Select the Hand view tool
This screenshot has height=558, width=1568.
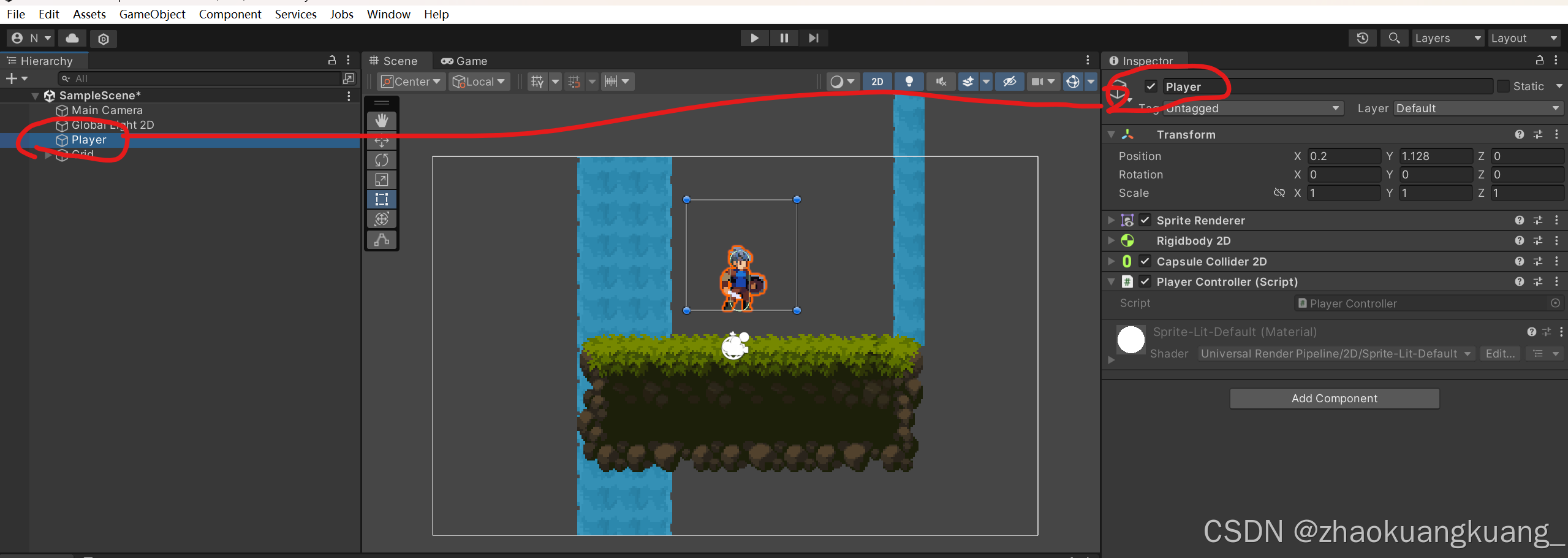(382, 121)
